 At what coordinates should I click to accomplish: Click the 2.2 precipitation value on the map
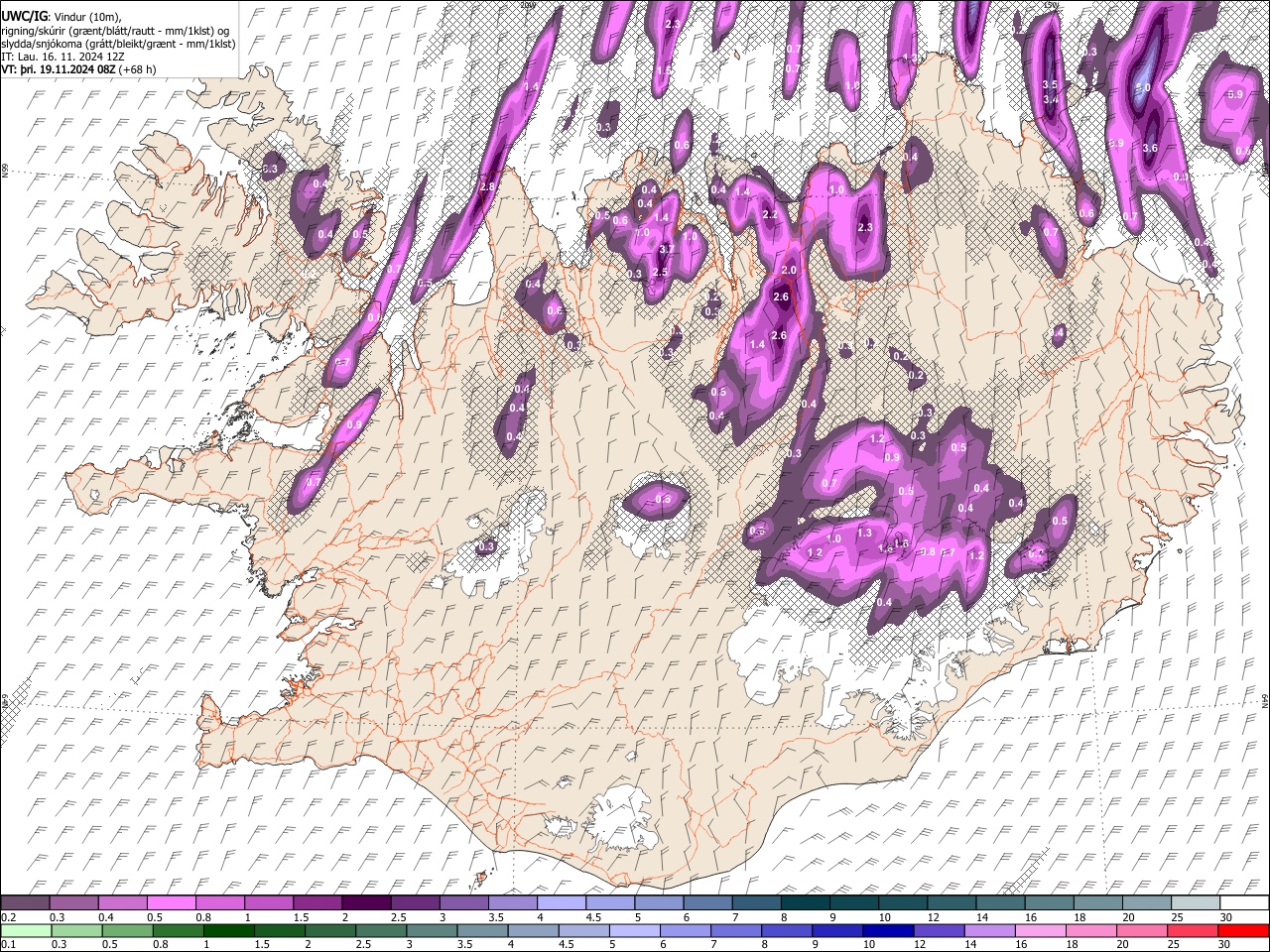[770, 215]
